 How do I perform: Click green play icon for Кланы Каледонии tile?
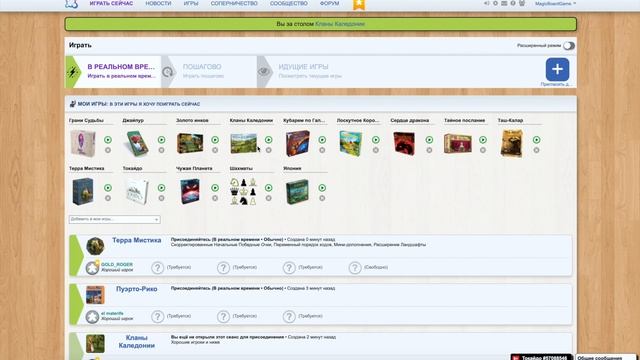coord(268,140)
